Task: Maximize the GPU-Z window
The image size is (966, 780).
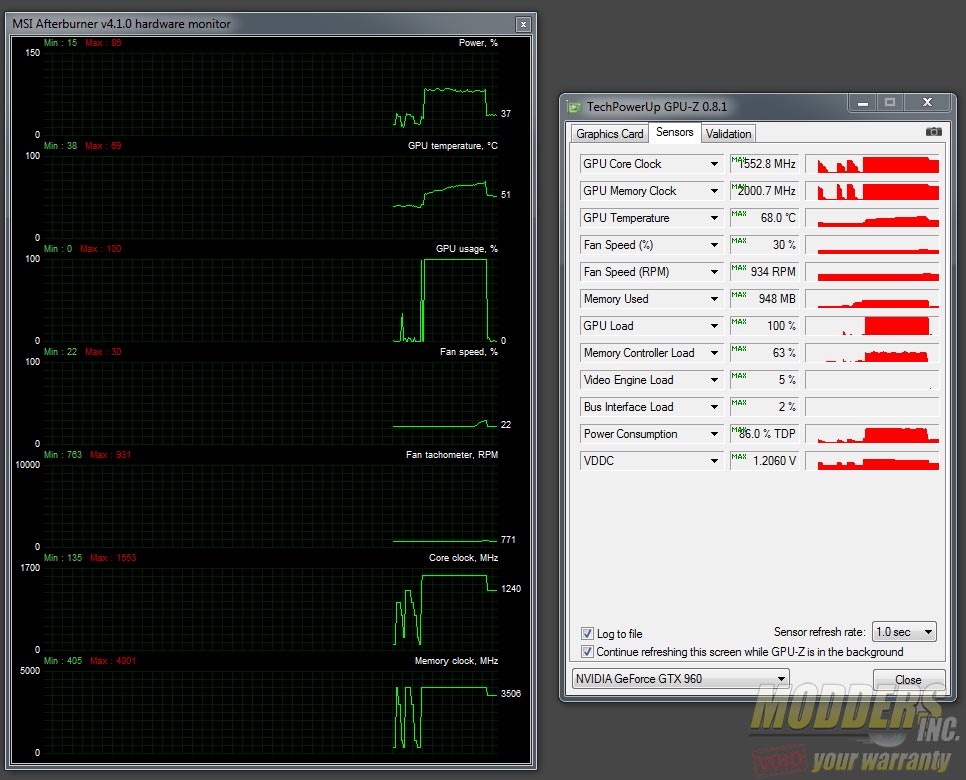Action: coord(890,103)
